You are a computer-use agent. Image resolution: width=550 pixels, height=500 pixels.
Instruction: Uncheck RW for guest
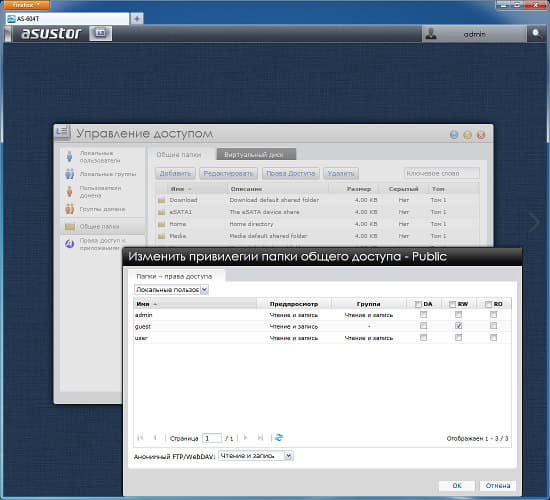click(458, 326)
